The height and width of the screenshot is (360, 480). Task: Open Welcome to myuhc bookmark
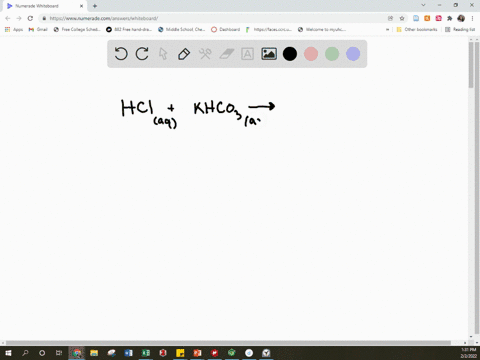(322, 29)
